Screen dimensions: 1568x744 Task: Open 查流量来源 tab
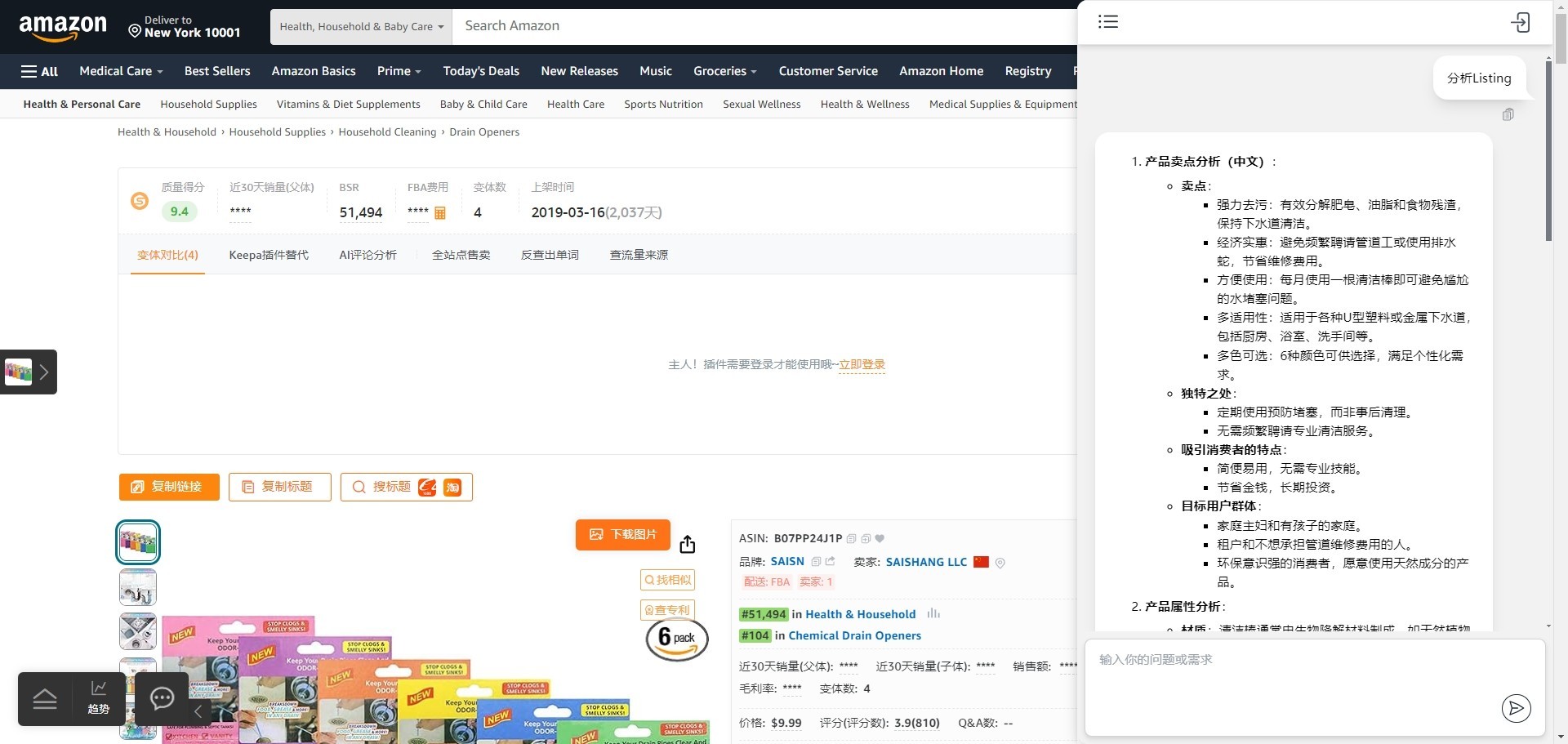[x=639, y=255]
